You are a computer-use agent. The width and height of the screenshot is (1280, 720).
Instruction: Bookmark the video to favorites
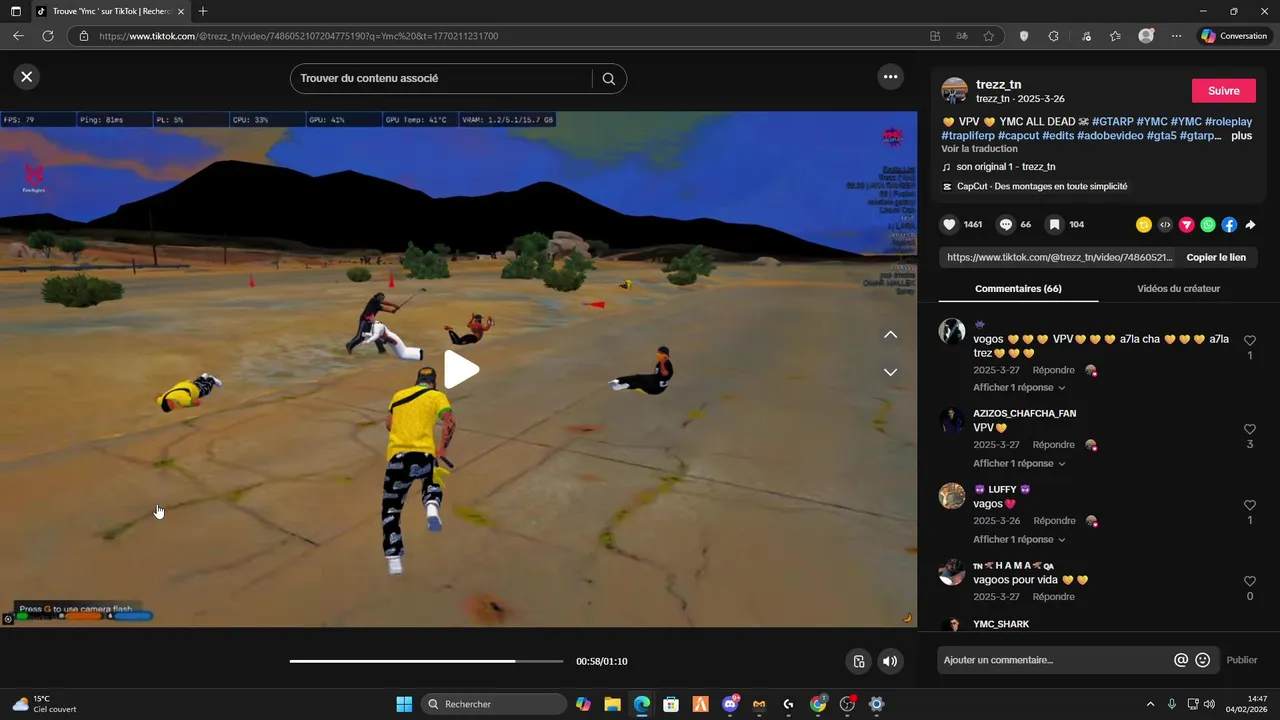coord(1055,225)
